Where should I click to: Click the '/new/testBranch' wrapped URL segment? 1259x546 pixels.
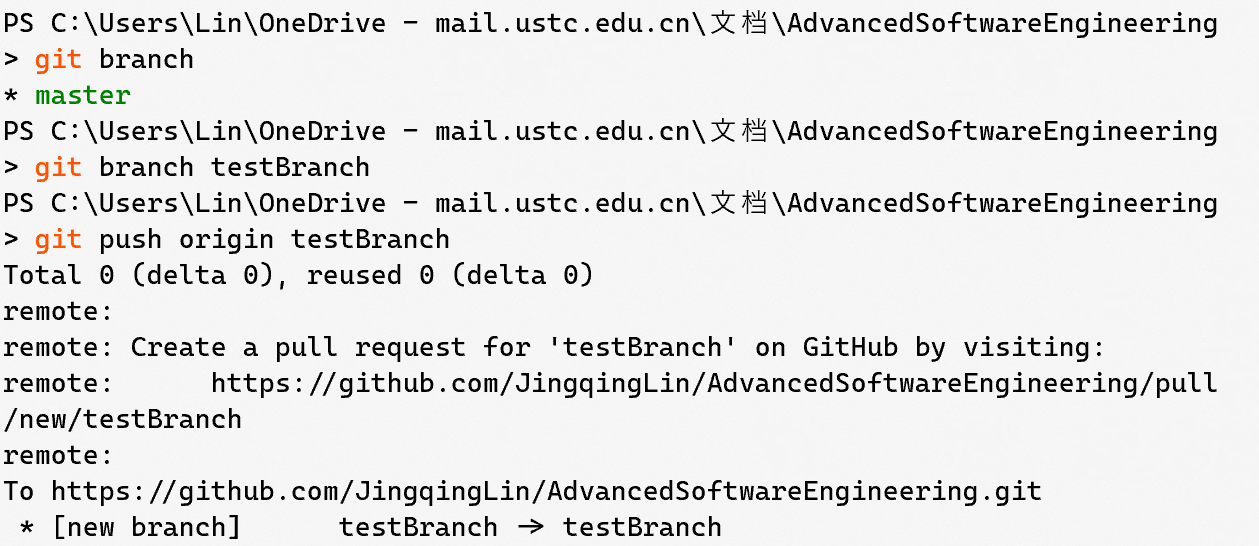tap(122, 419)
